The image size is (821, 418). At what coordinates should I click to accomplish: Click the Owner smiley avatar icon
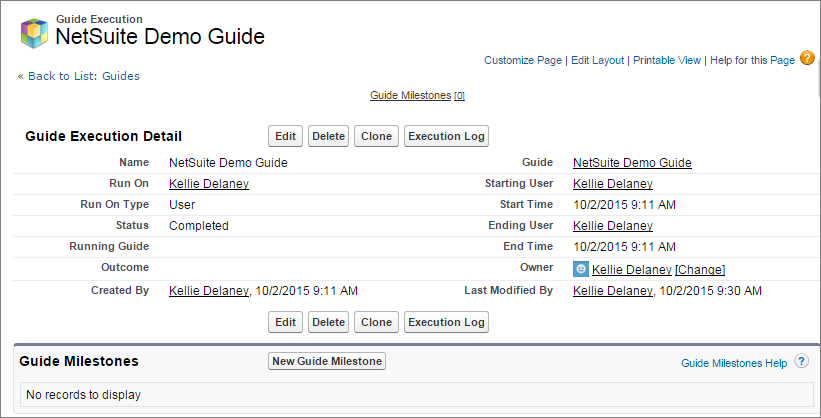click(x=581, y=269)
